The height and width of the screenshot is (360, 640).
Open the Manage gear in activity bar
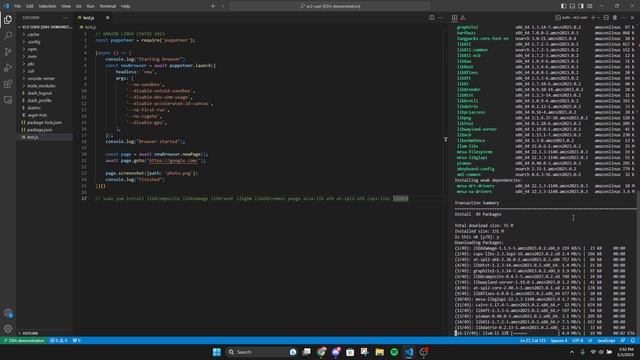click(8, 329)
